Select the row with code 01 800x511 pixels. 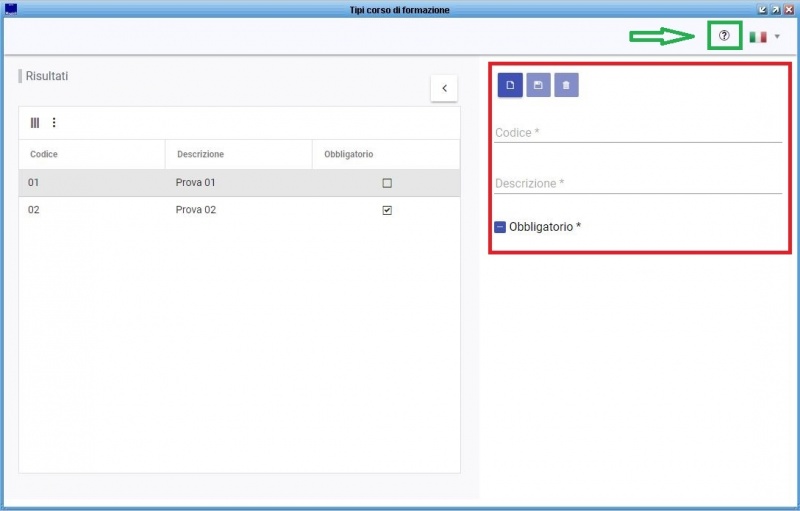(x=239, y=183)
